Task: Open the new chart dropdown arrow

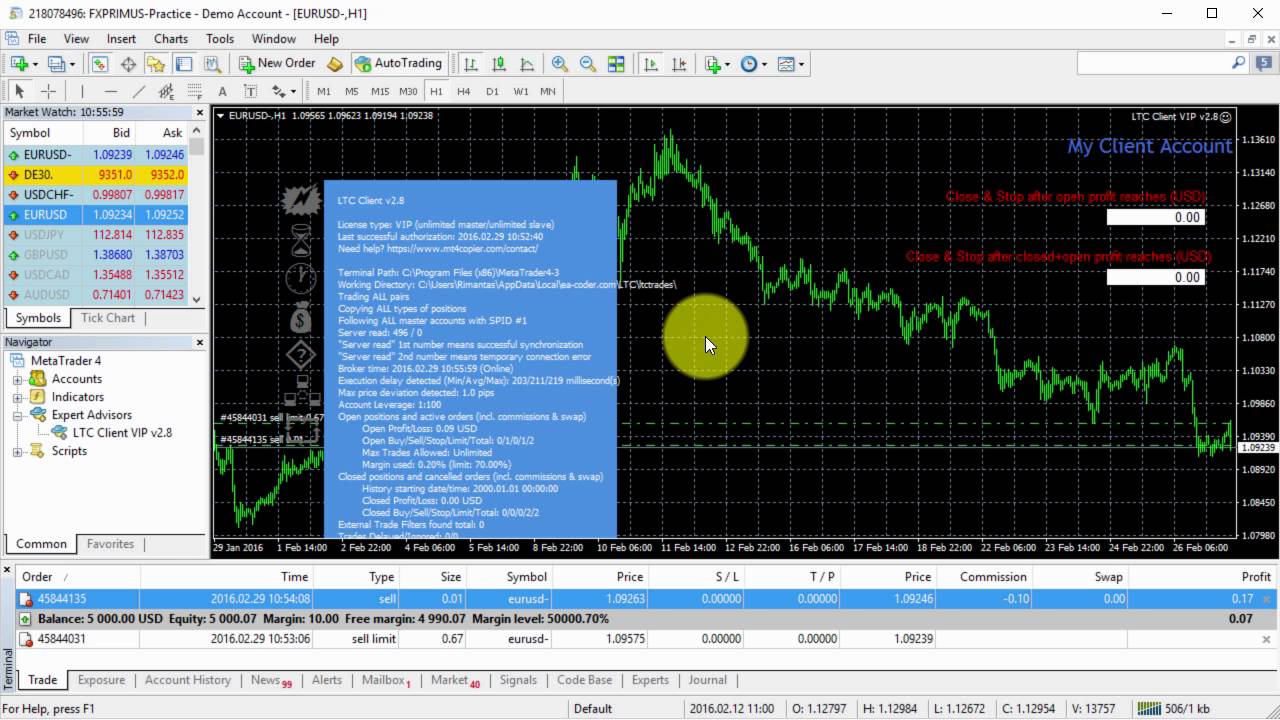Action: 35,64
